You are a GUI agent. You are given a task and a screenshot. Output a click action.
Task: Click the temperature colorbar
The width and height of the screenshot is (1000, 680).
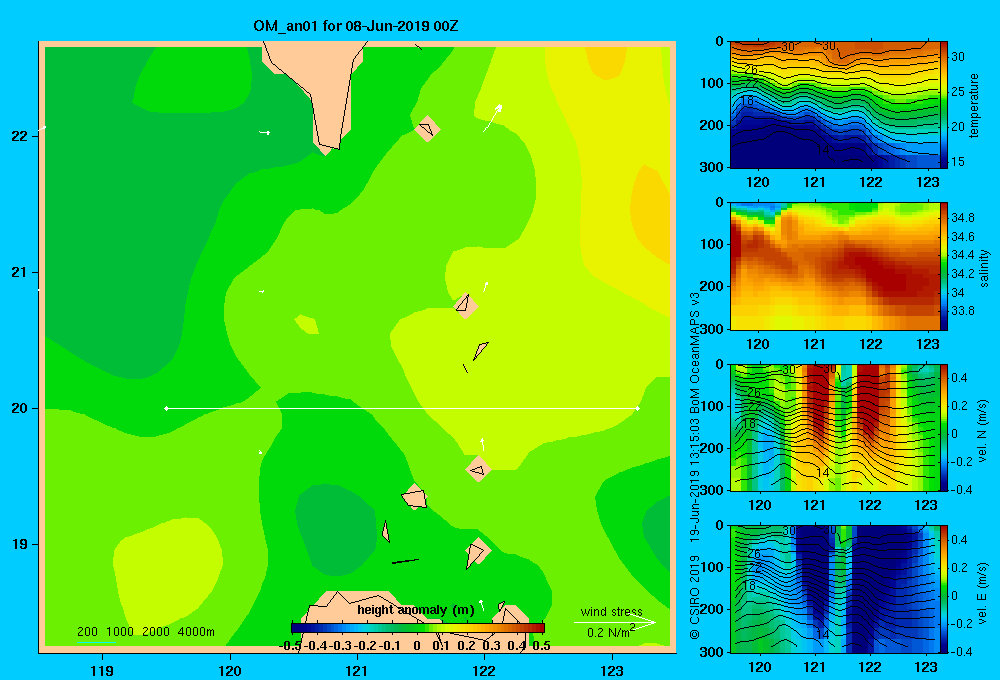point(944,105)
